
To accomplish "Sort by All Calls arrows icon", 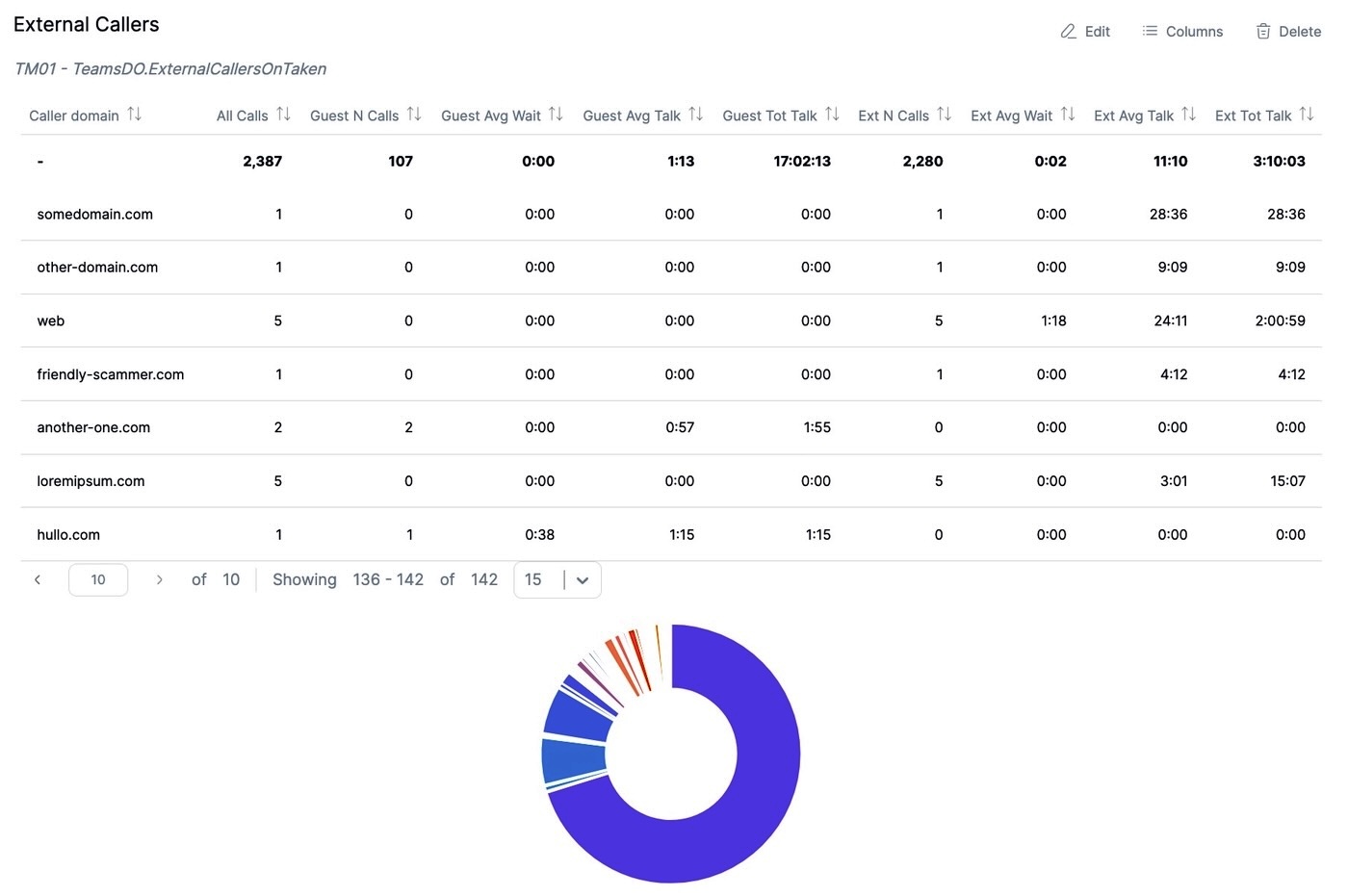I will click(283, 115).
